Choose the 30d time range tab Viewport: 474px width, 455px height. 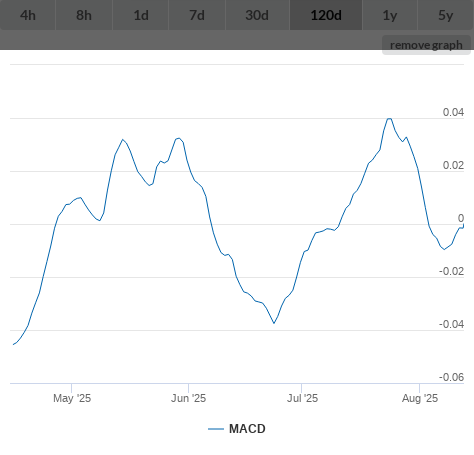coord(257,15)
